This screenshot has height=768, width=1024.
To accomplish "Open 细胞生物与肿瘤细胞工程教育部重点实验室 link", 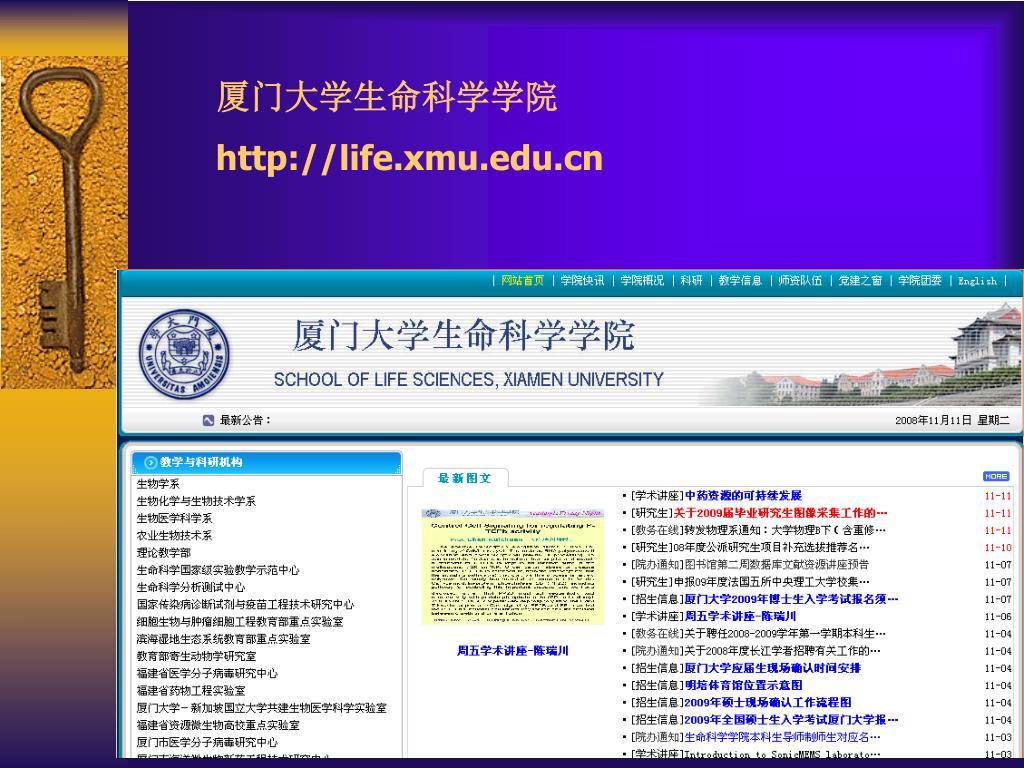I will click(240, 622).
